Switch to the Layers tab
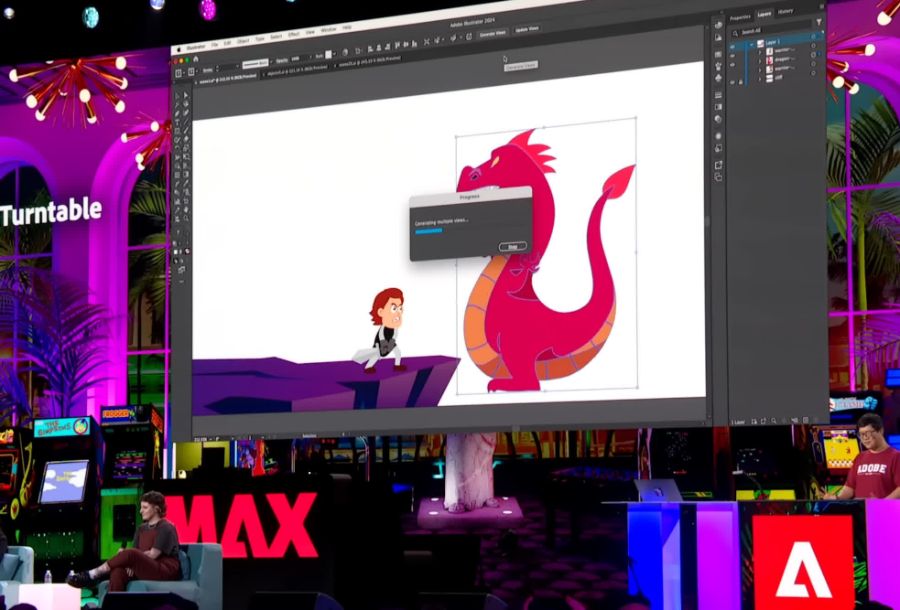 tap(764, 14)
